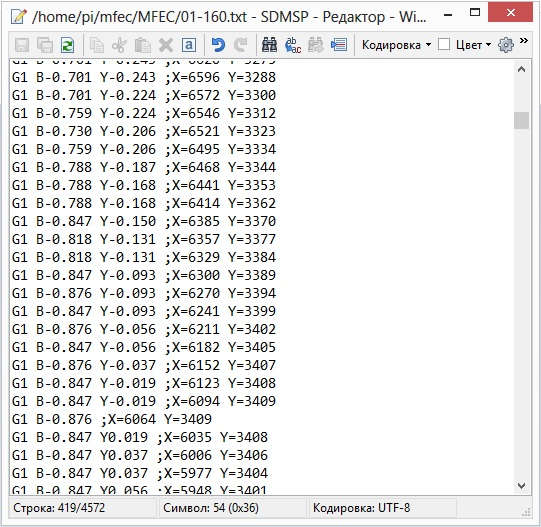Open the Кодировка dropdown menu
The width and height of the screenshot is (541, 527).
point(396,45)
